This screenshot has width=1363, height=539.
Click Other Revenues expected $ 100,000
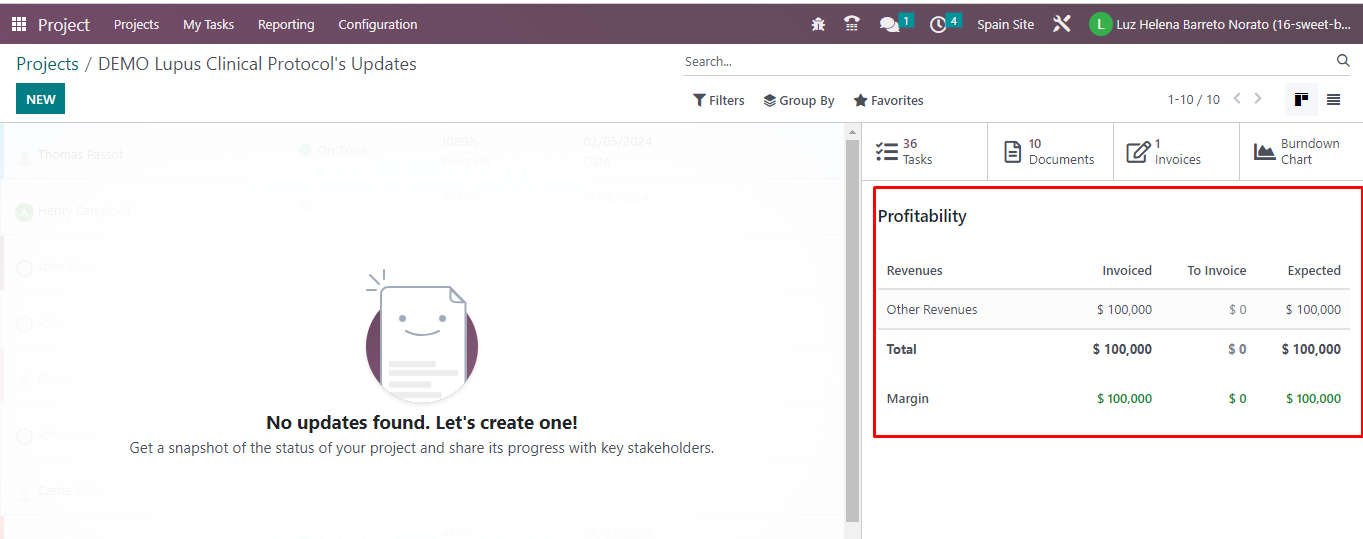[1313, 309]
